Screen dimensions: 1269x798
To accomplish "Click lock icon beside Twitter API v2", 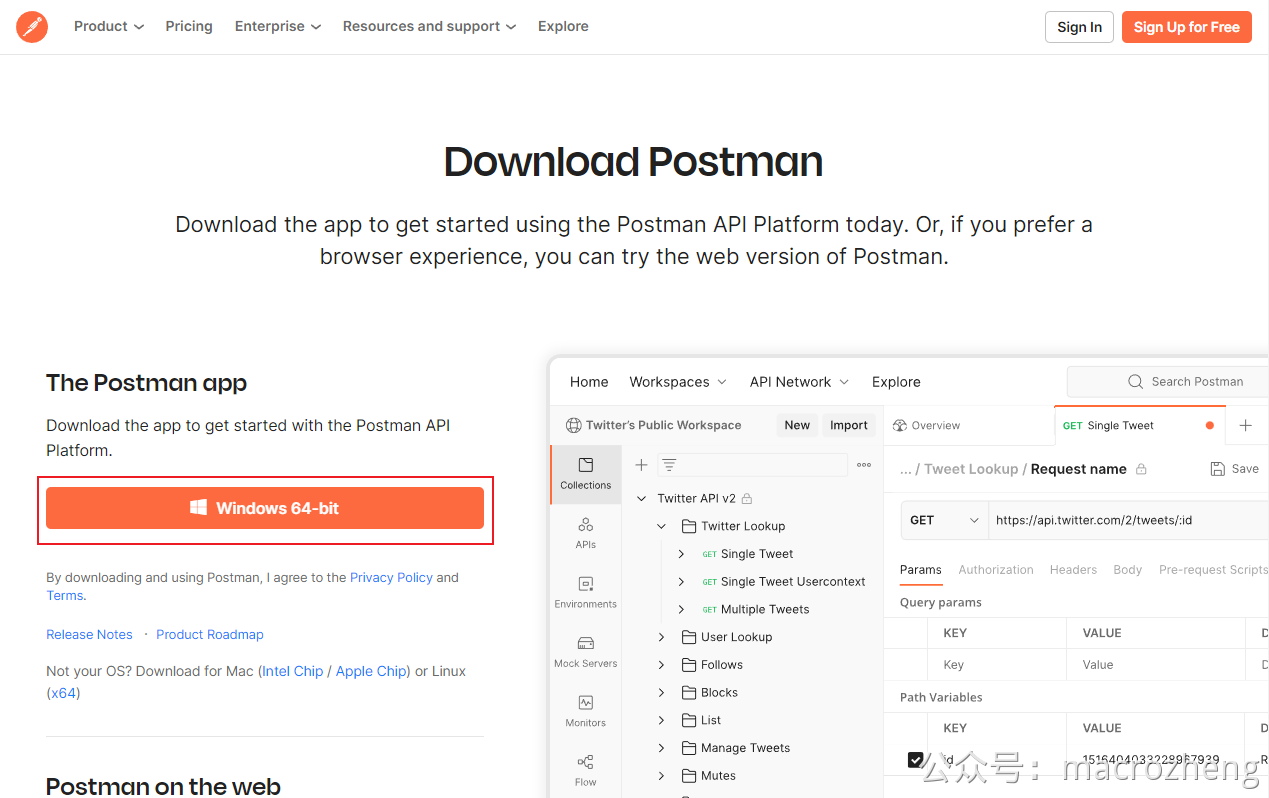I will point(747,498).
